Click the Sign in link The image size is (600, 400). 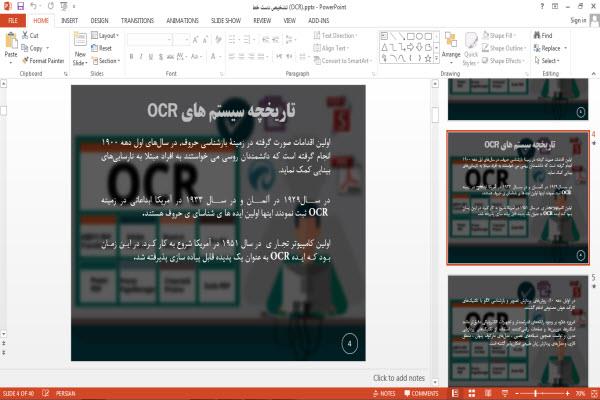(578, 20)
